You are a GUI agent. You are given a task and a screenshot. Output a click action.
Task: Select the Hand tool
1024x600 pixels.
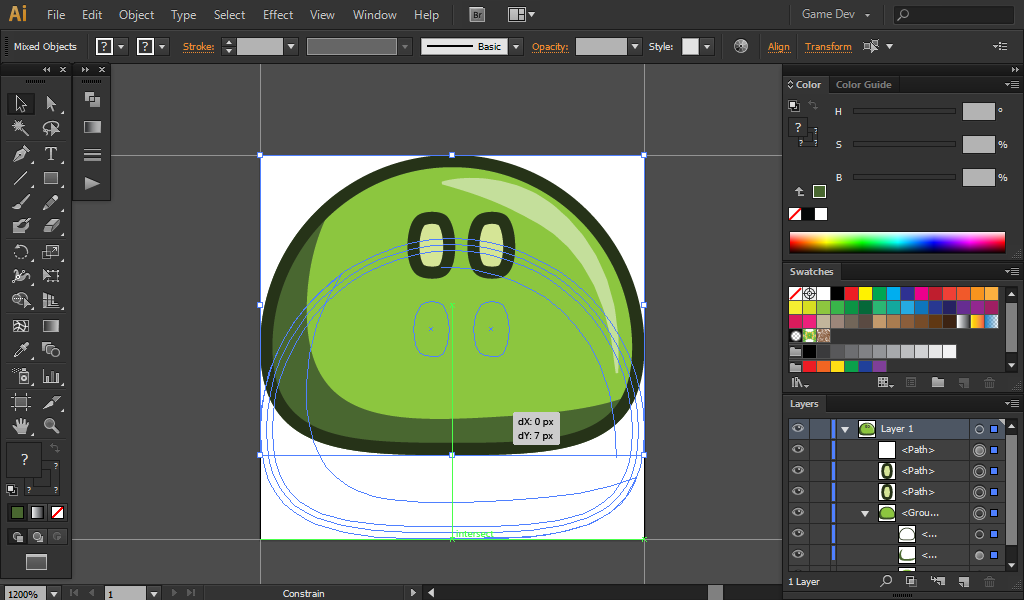[x=21, y=426]
